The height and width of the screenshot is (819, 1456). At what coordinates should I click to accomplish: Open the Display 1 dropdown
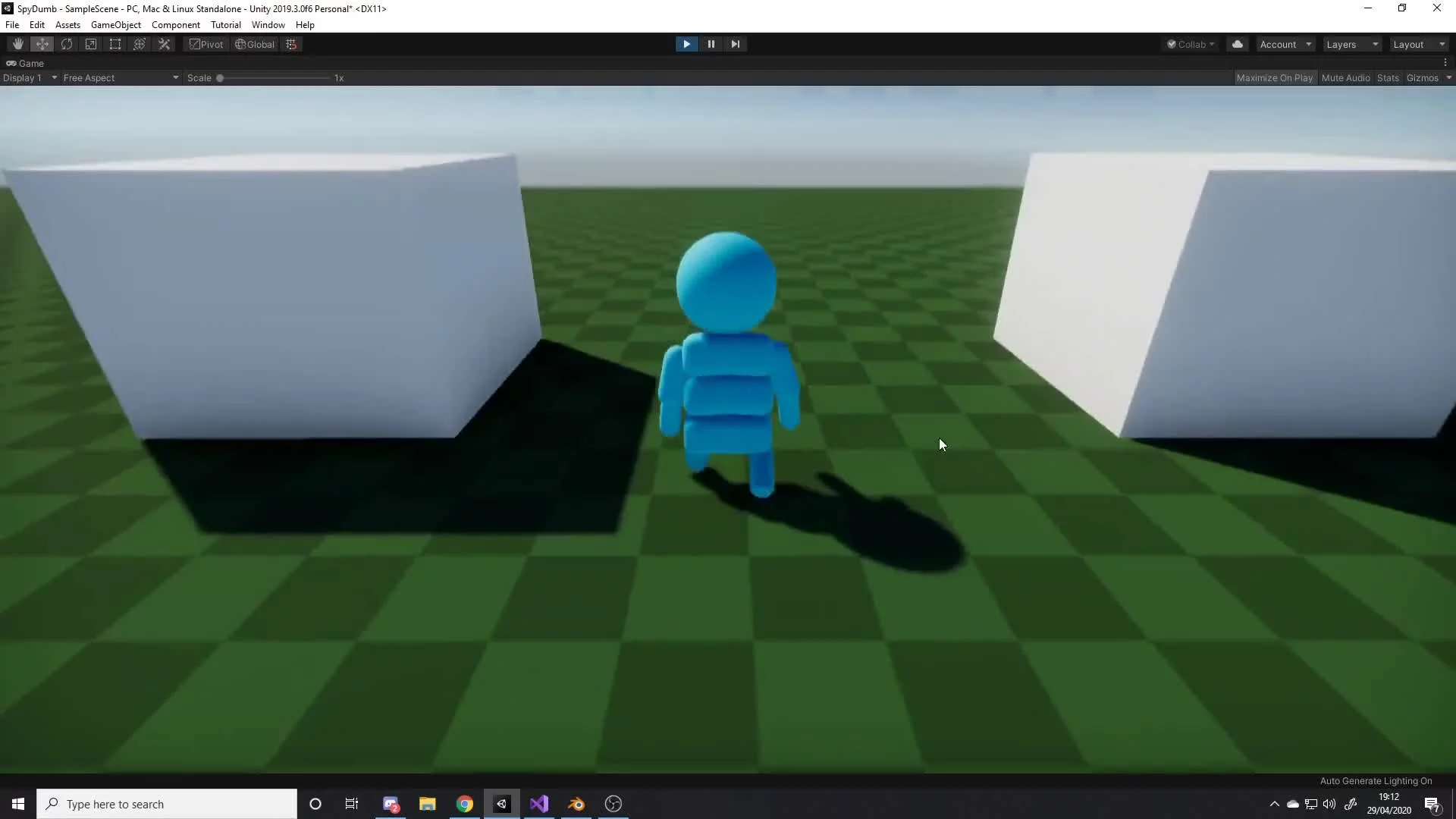pos(30,78)
